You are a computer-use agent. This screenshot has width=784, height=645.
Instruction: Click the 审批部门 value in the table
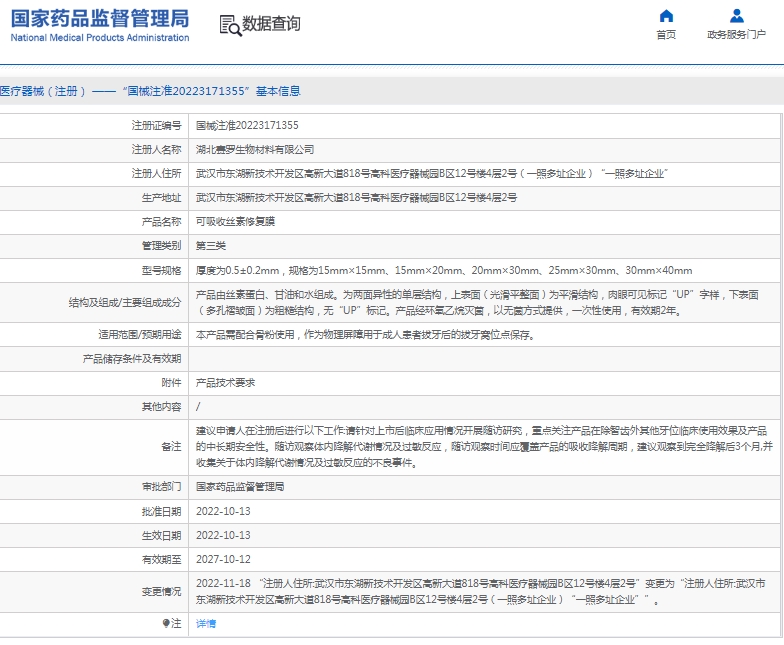240,486
